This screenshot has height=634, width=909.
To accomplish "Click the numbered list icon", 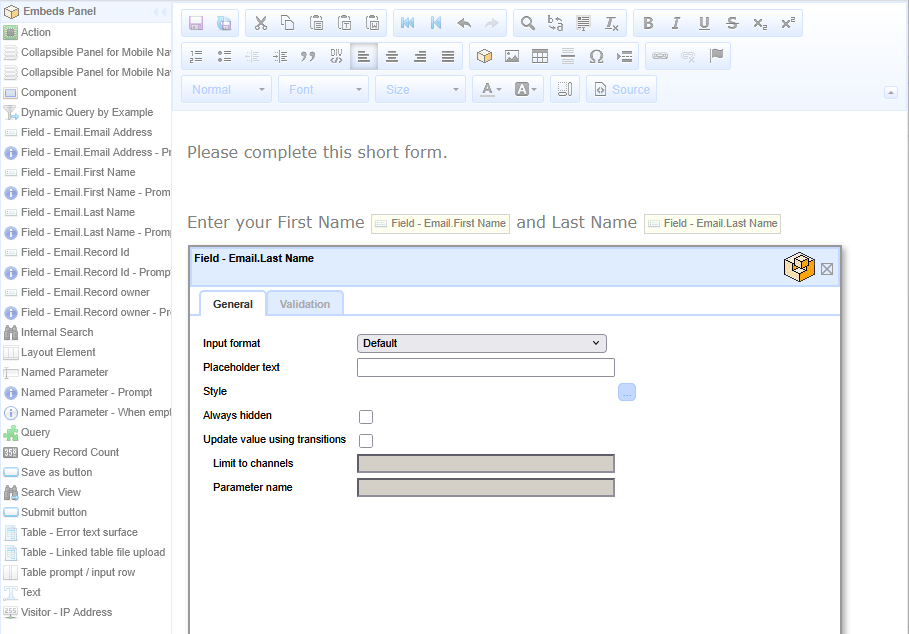I will point(196,56).
